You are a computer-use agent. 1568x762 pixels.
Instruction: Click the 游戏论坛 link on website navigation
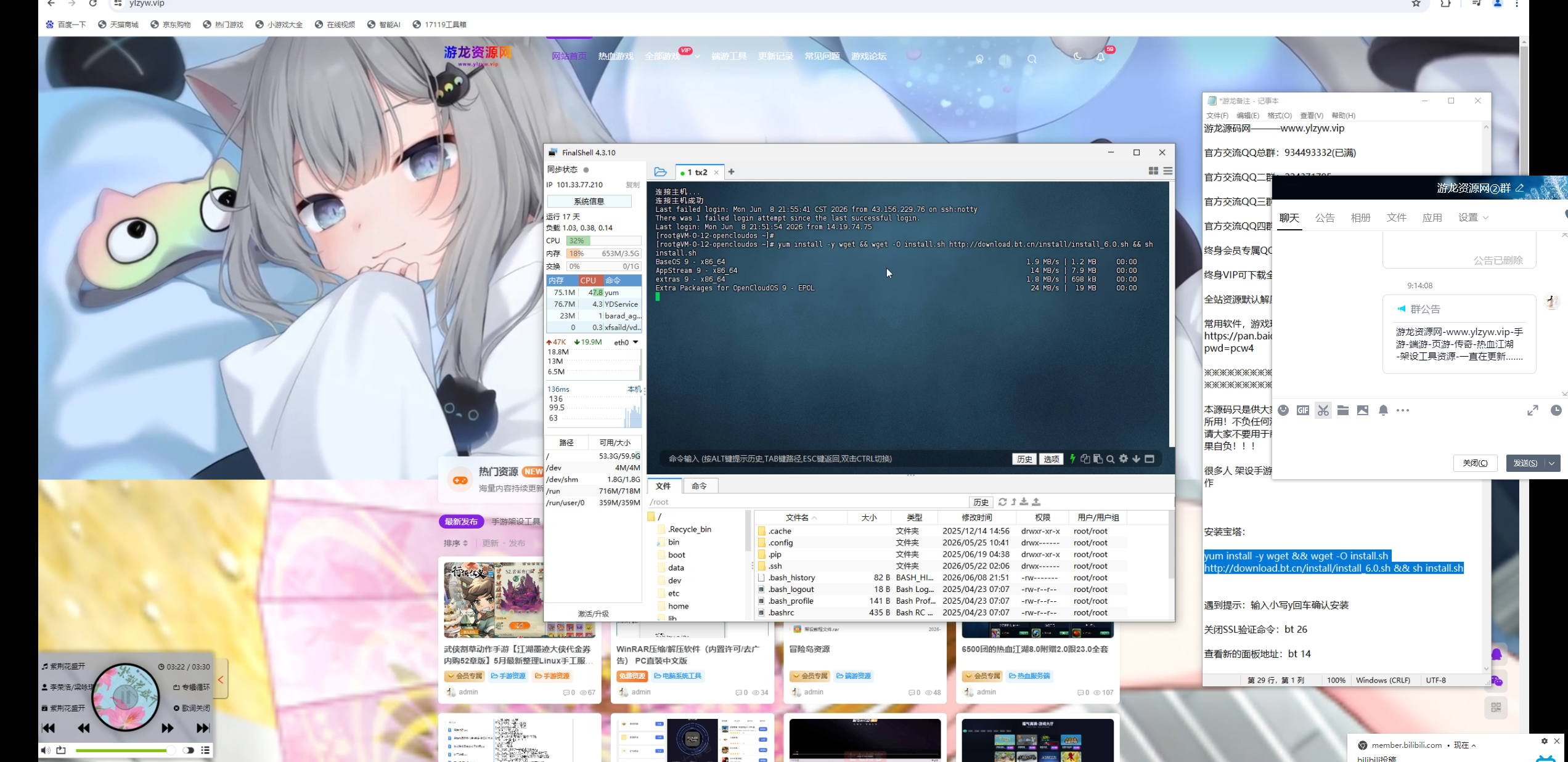tap(868, 56)
